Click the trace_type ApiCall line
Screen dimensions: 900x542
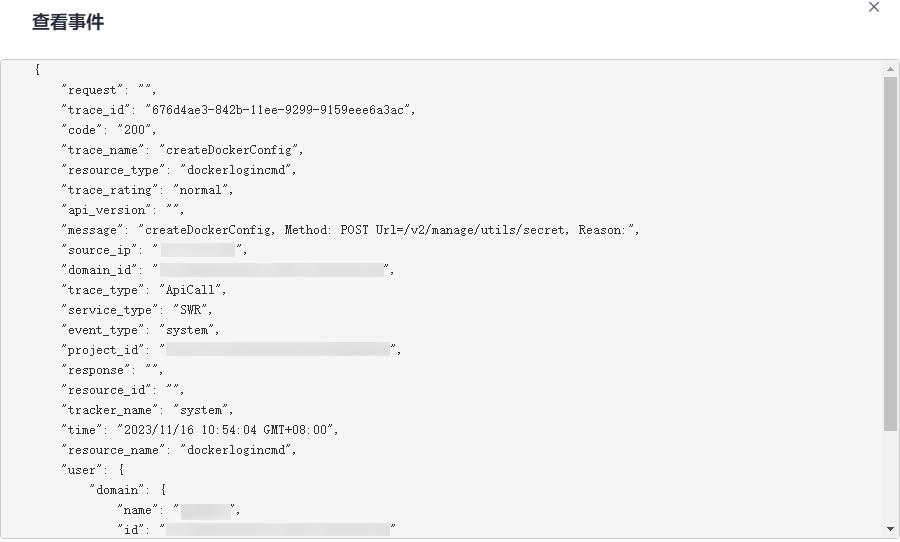coord(145,290)
